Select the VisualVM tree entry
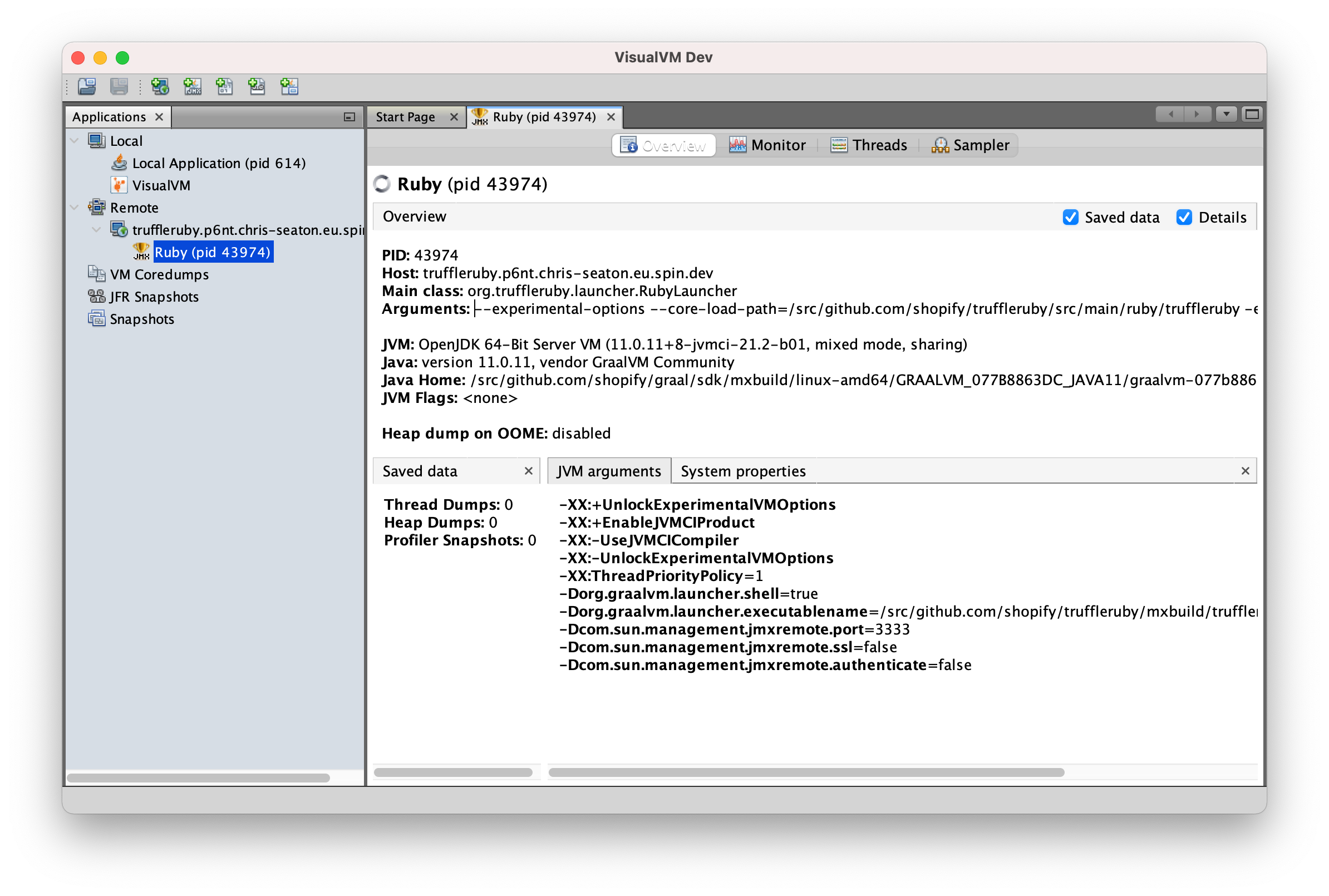 tap(161, 185)
